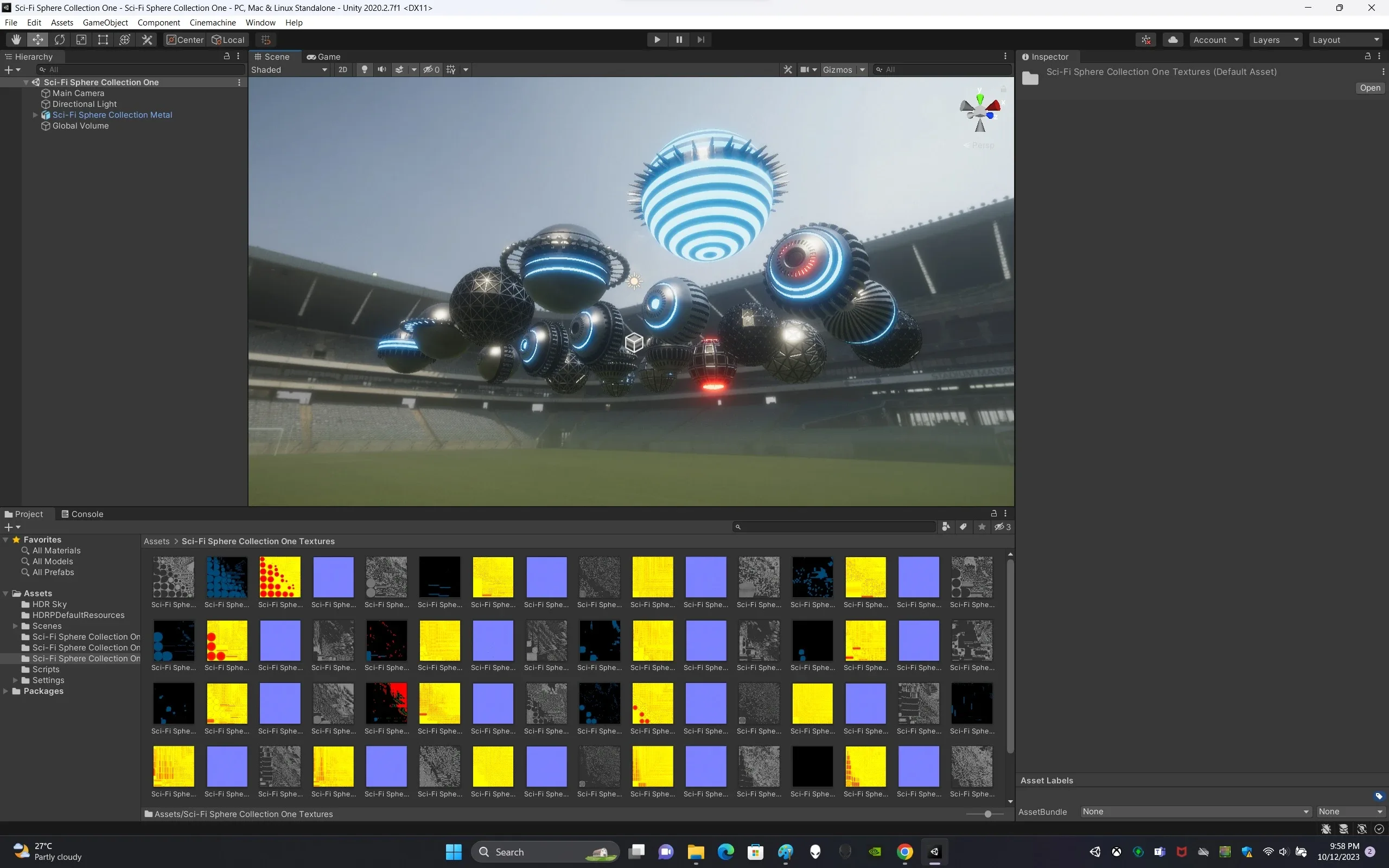1389x868 pixels.
Task: Adjust the thumbnail size slider
Action: (987, 814)
